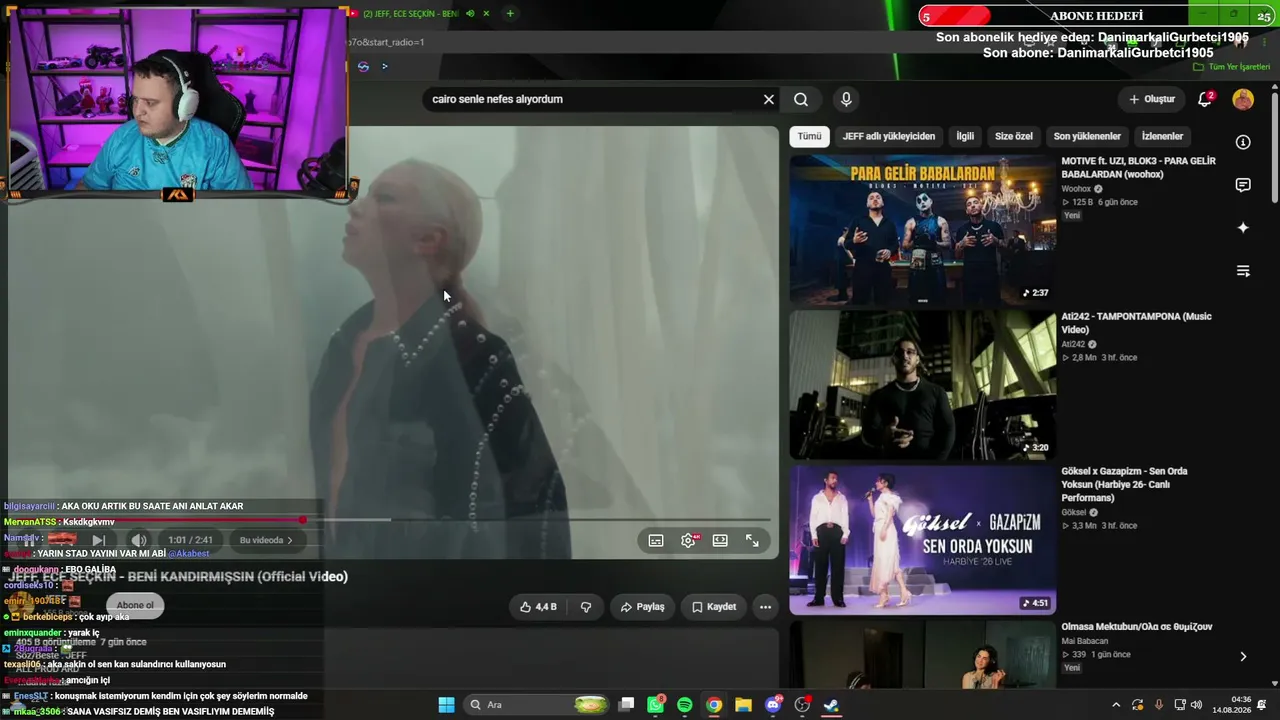Open the side panel info icon
The height and width of the screenshot is (720, 1280).
pyautogui.click(x=1243, y=142)
